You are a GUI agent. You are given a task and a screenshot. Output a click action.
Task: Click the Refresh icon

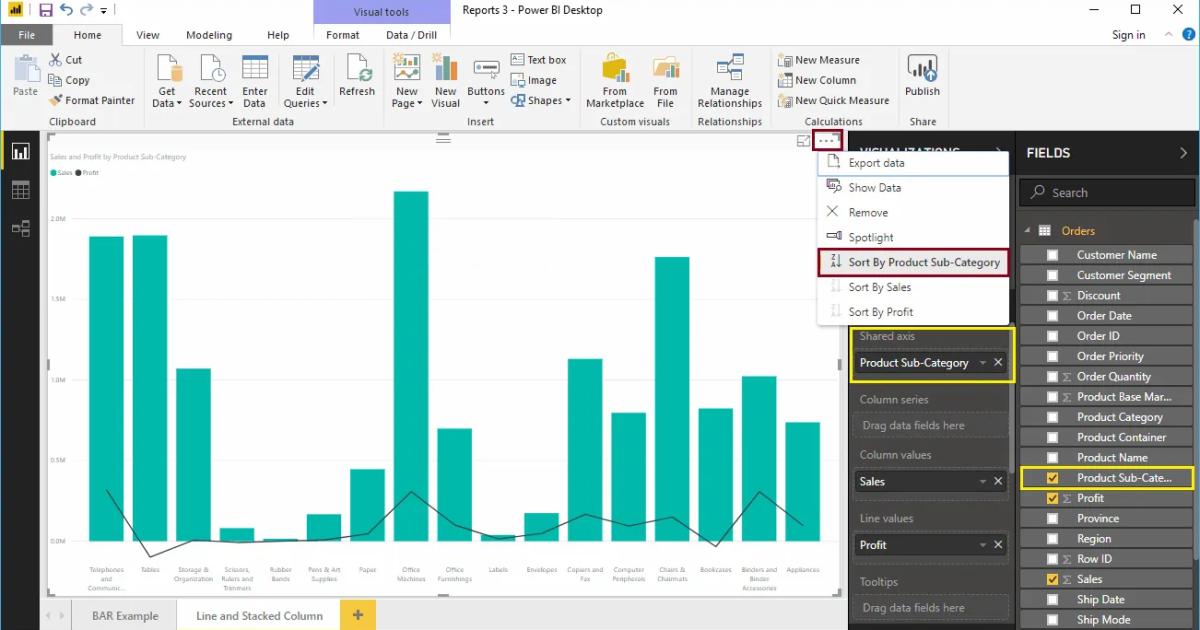tap(356, 80)
